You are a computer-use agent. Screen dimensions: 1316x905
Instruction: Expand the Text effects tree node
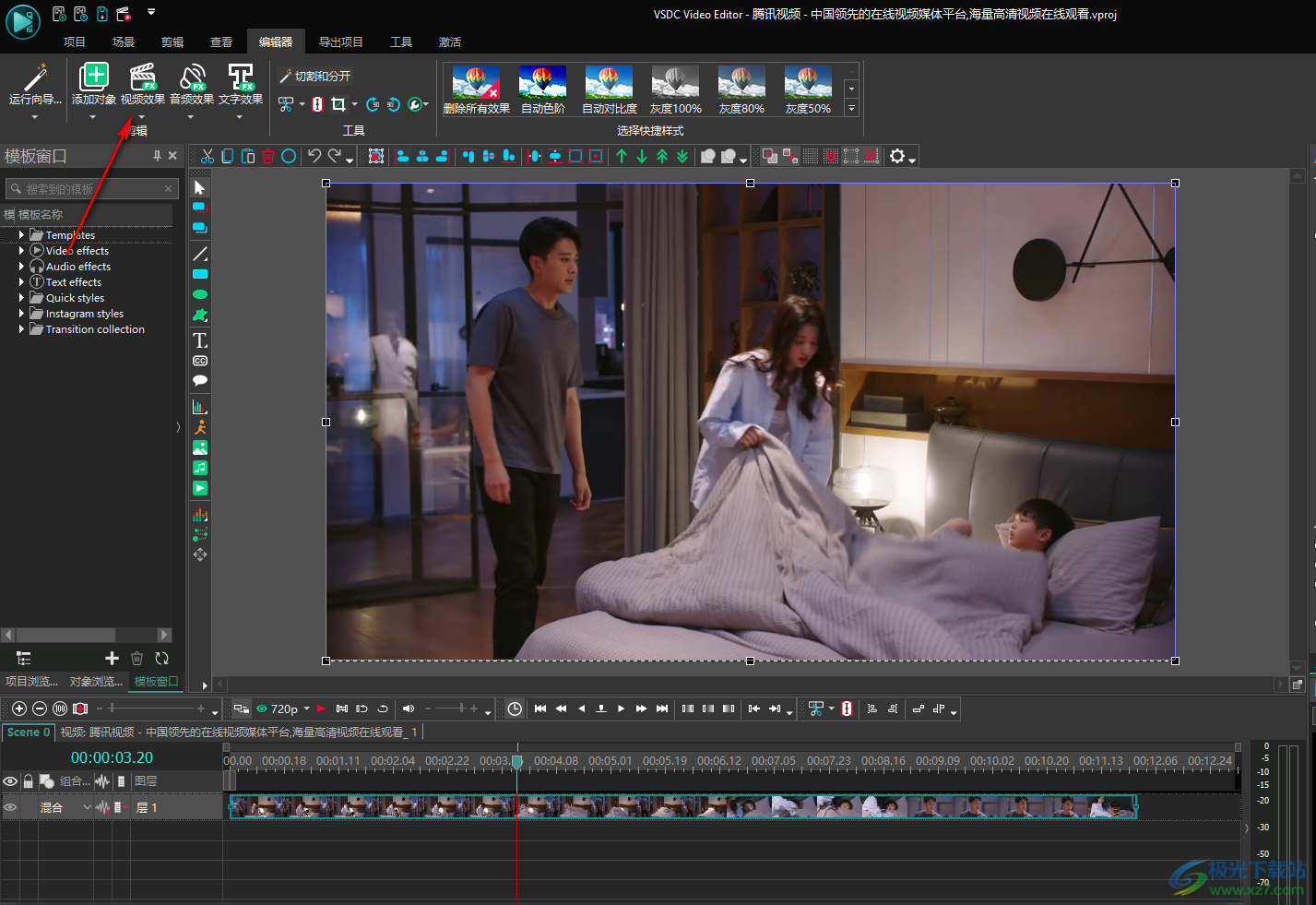pos(21,282)
